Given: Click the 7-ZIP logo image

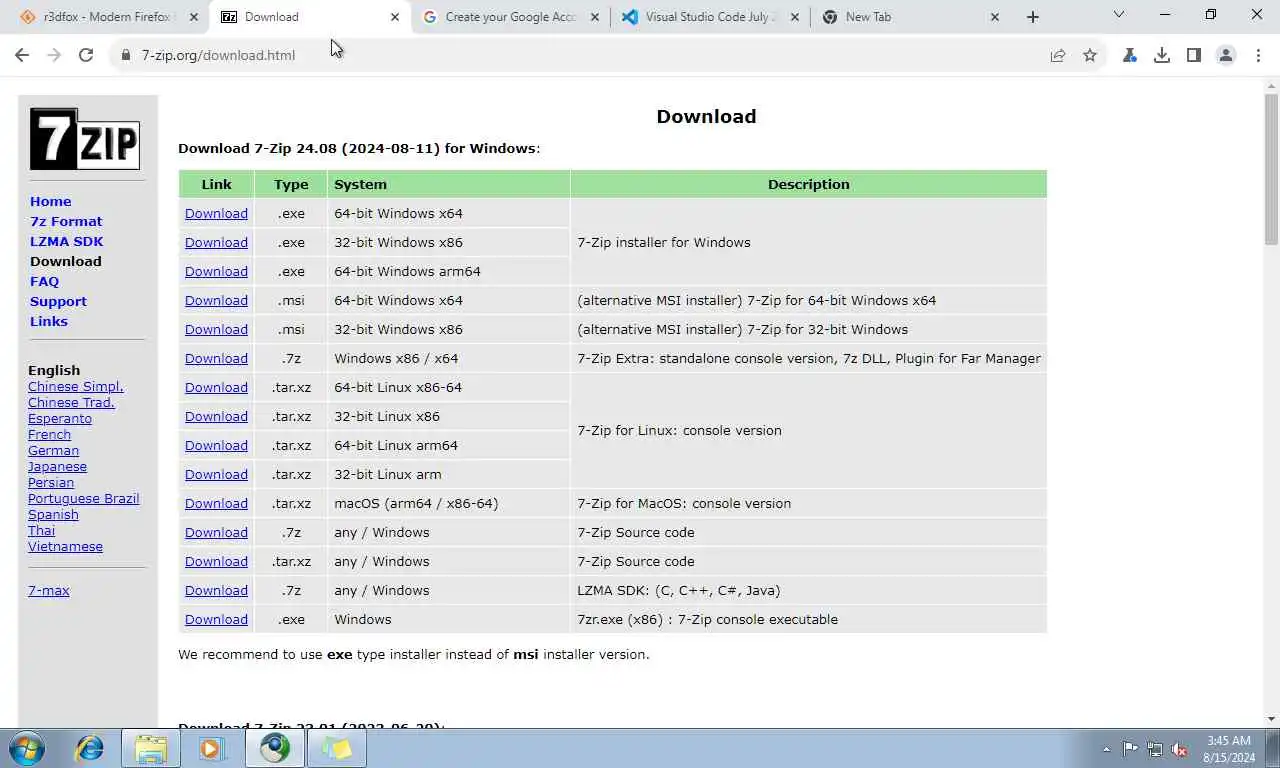Looking at the screenshot, I should pyautogui.click(x=85, y=139).
